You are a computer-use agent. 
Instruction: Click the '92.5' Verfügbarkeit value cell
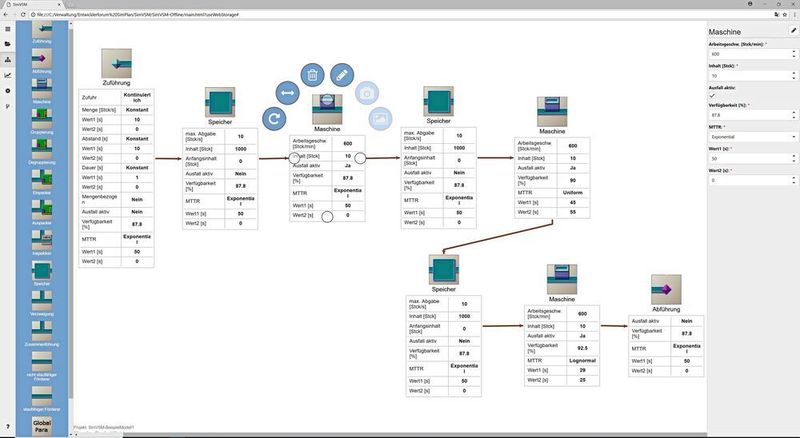(x=583, y=348)
